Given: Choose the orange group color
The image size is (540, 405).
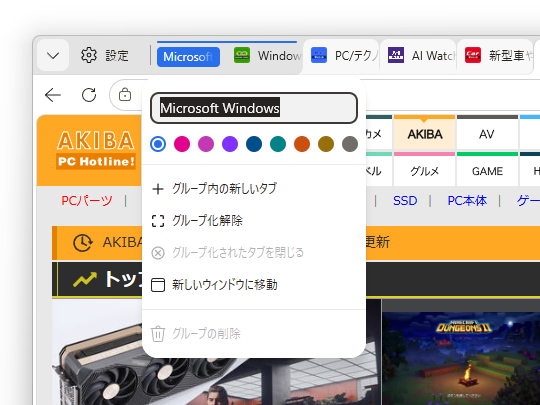Looking at the screenshot, I should click(x=302, y=144).
